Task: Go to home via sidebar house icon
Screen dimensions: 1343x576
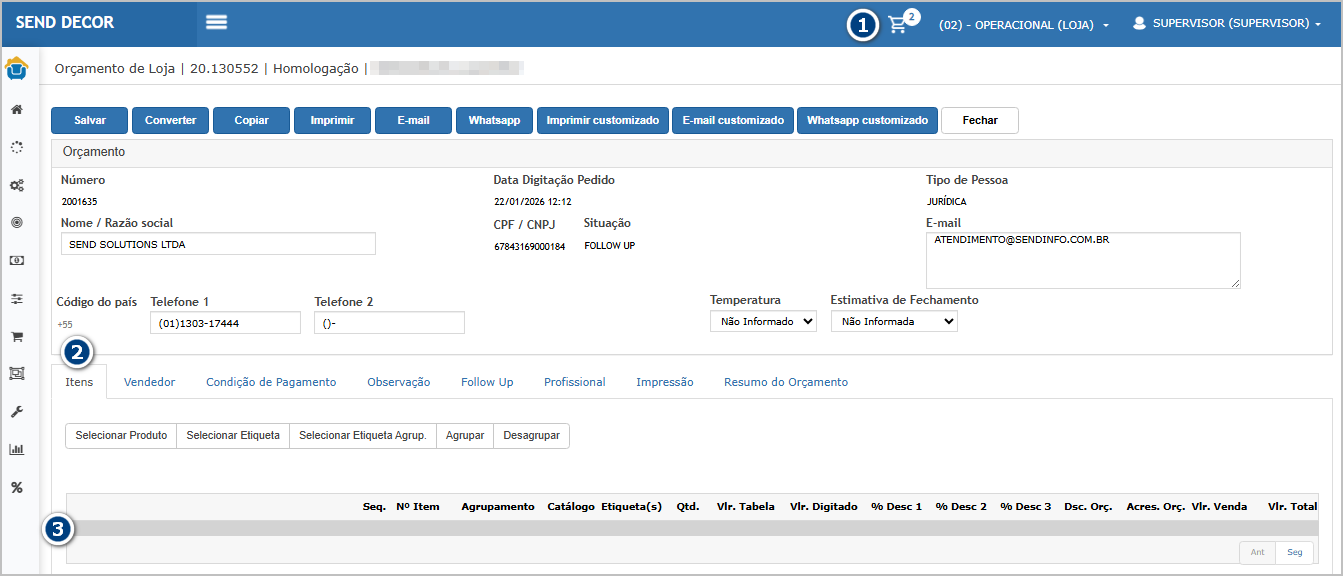Action: [x=17, y=109]
